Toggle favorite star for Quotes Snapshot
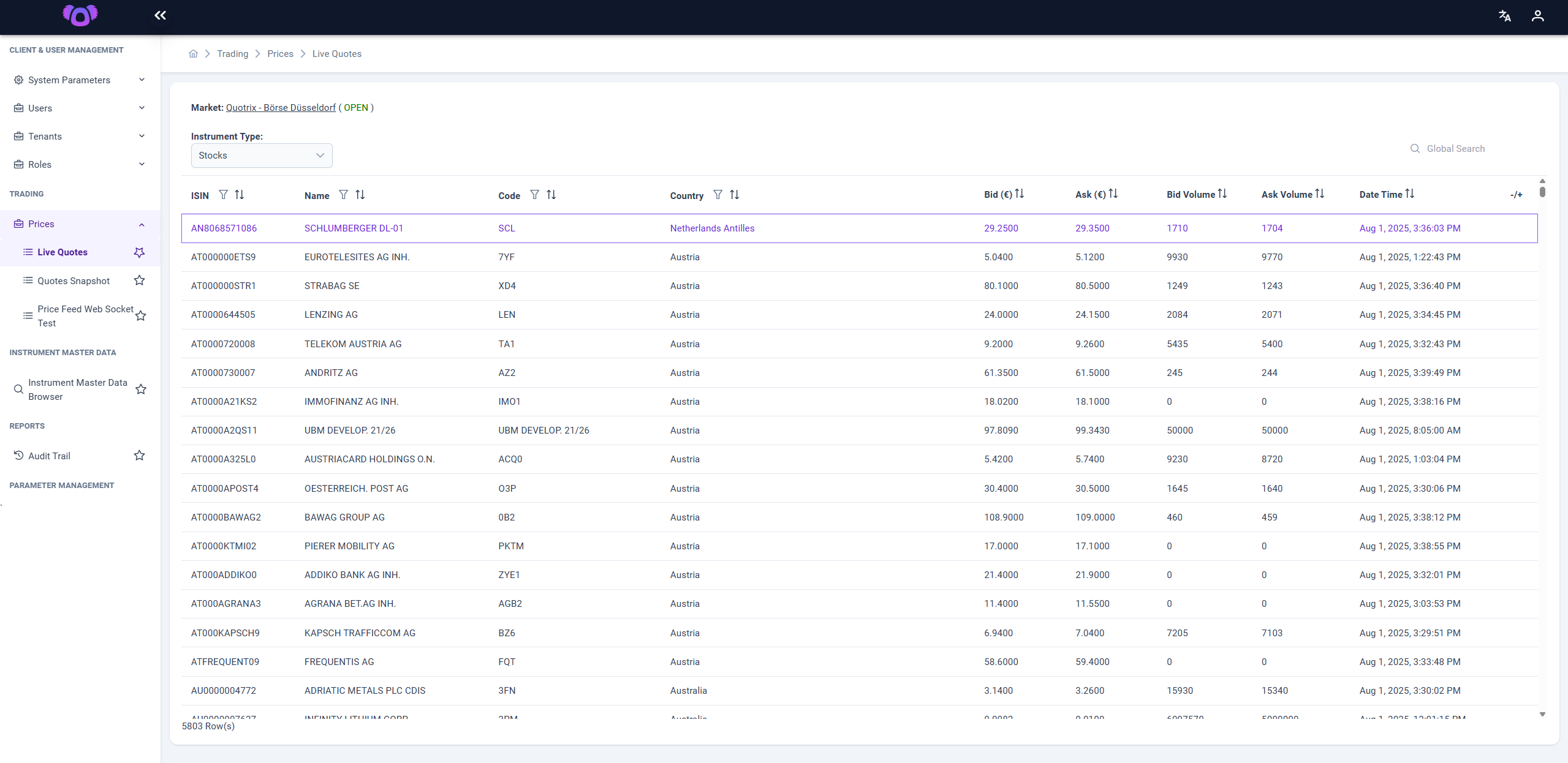This screenshot has width=1568, height=763. (x=140, y=280)
